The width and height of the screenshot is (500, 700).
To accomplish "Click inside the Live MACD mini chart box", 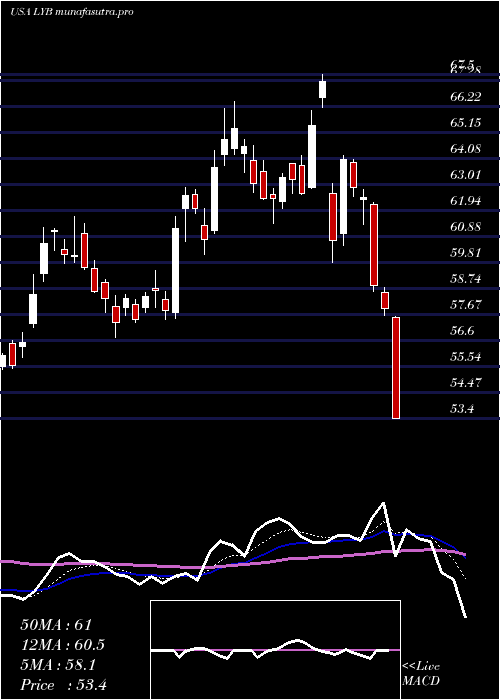I will tap(275, 650).
